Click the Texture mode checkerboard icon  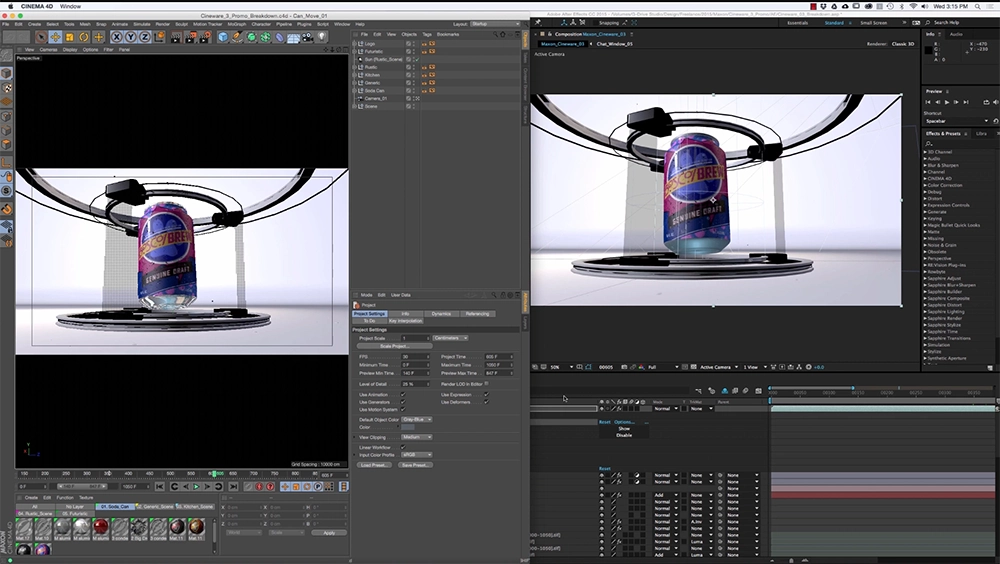(x=7, y=87)
